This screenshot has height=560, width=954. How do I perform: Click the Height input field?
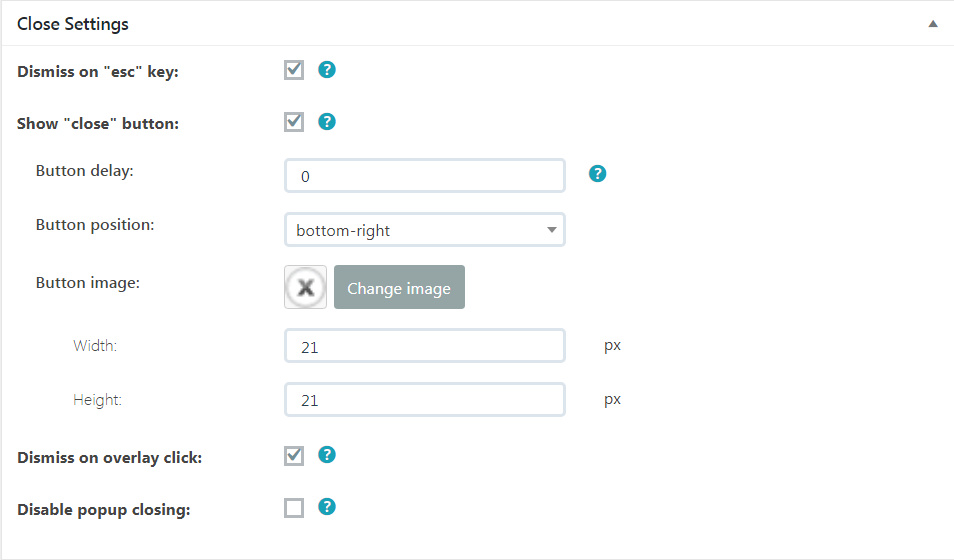coord(425,399)
